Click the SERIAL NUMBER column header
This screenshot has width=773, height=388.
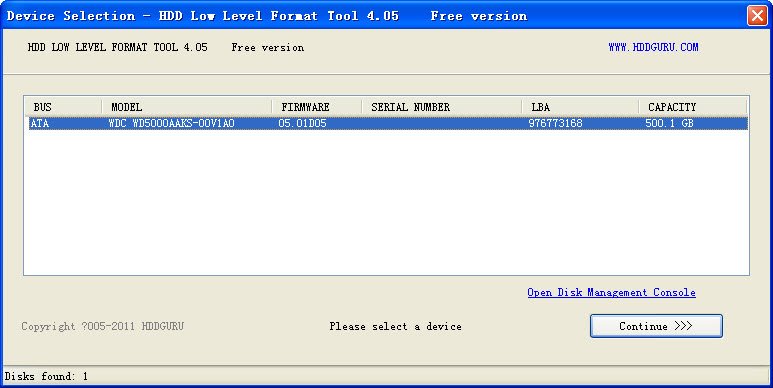442,107
